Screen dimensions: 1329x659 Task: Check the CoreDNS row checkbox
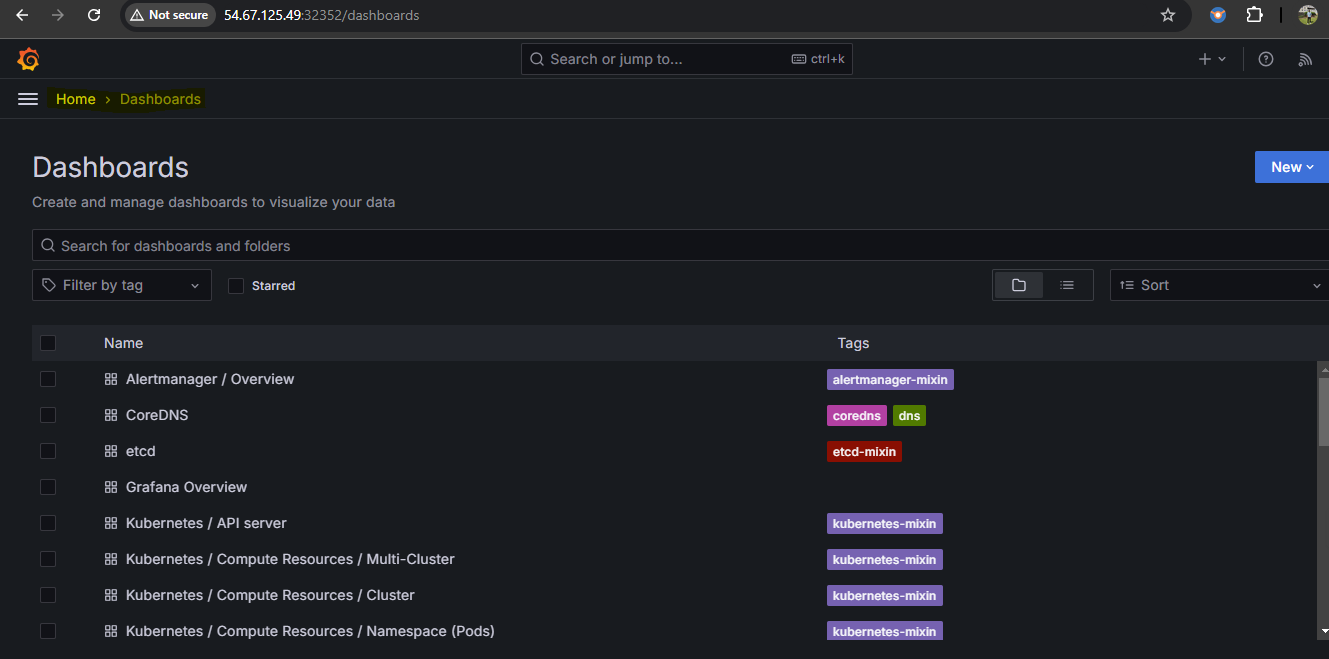click(48, 415)
